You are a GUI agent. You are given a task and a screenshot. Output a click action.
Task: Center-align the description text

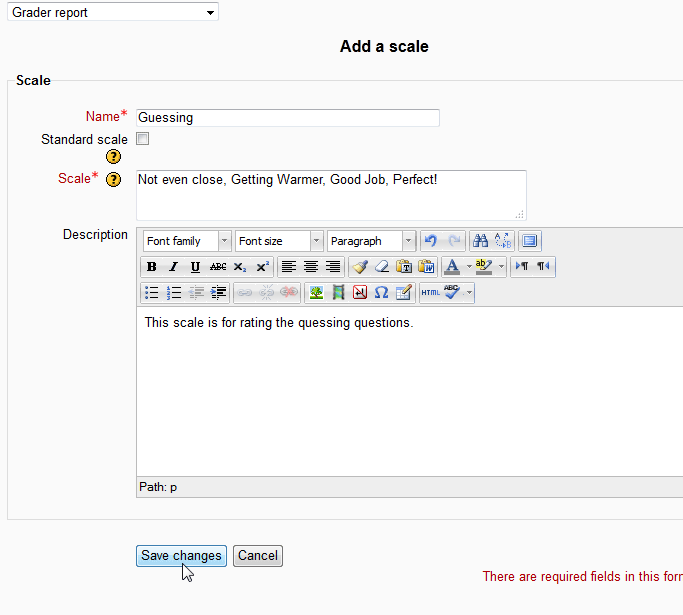311,267
